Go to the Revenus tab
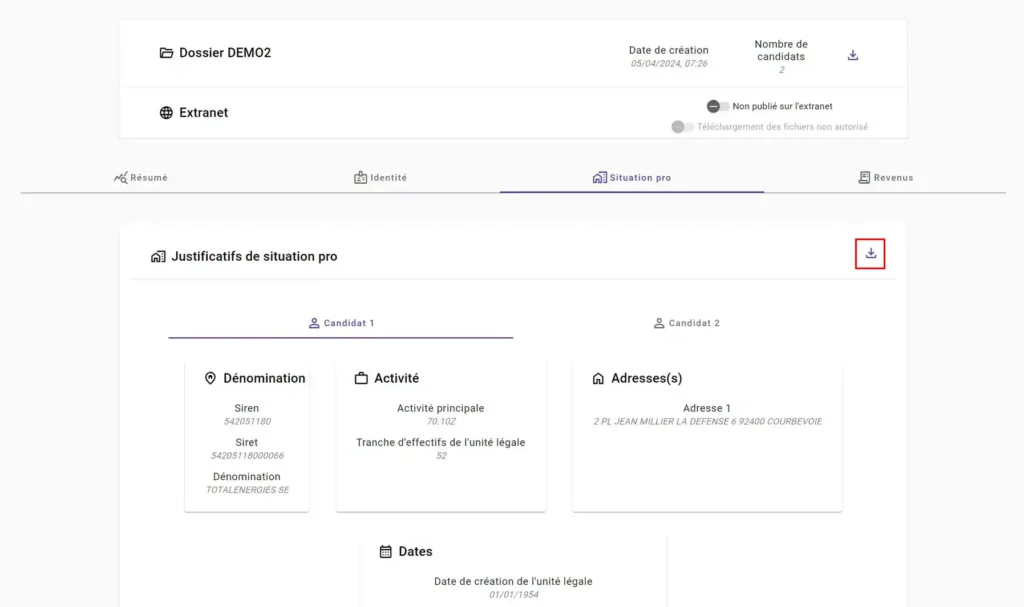Viewport: 1024px width, 607px height. pyautogui.click(x=886, y=178)
